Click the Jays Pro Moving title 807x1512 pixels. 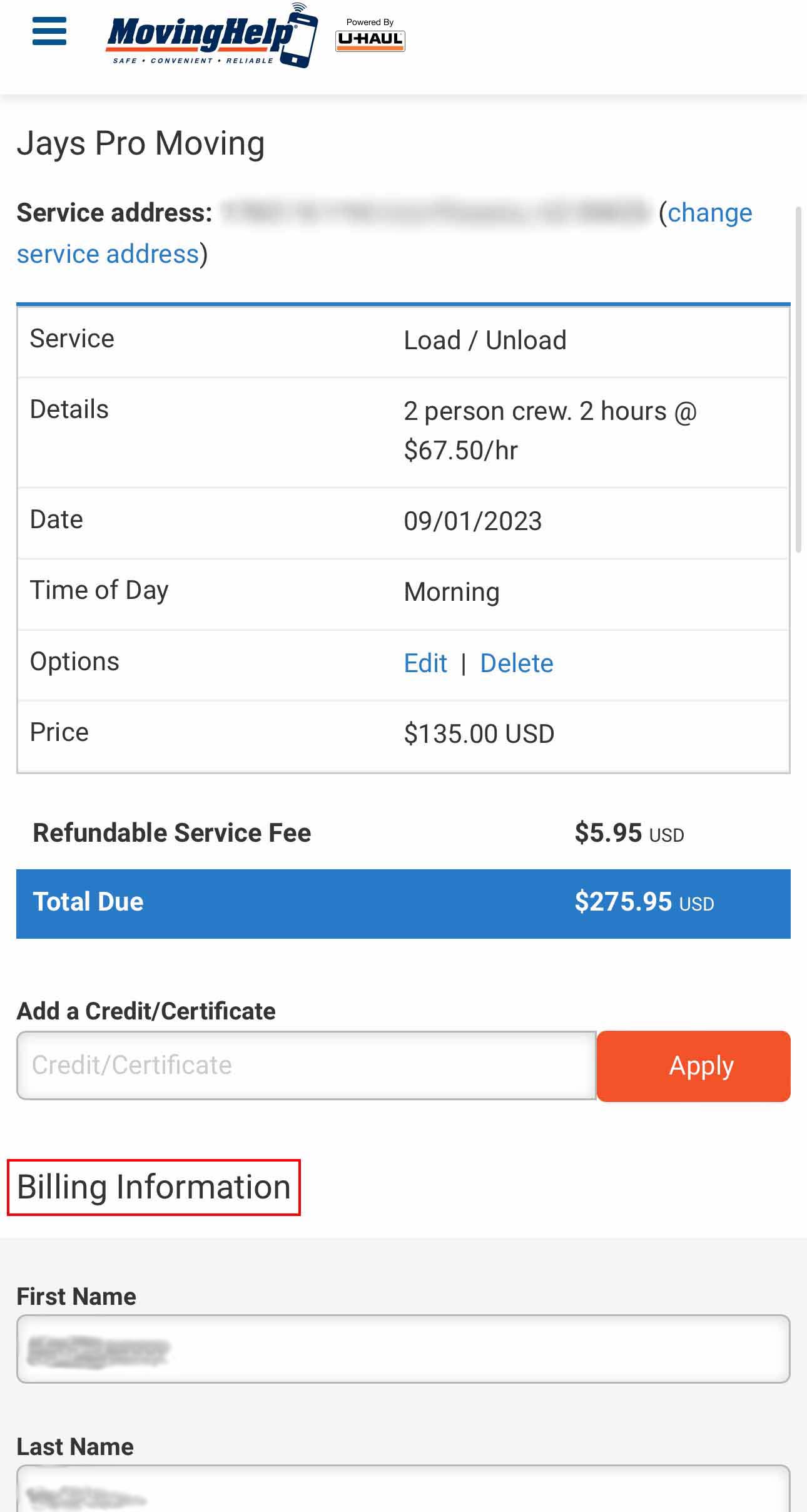[141, 143]
